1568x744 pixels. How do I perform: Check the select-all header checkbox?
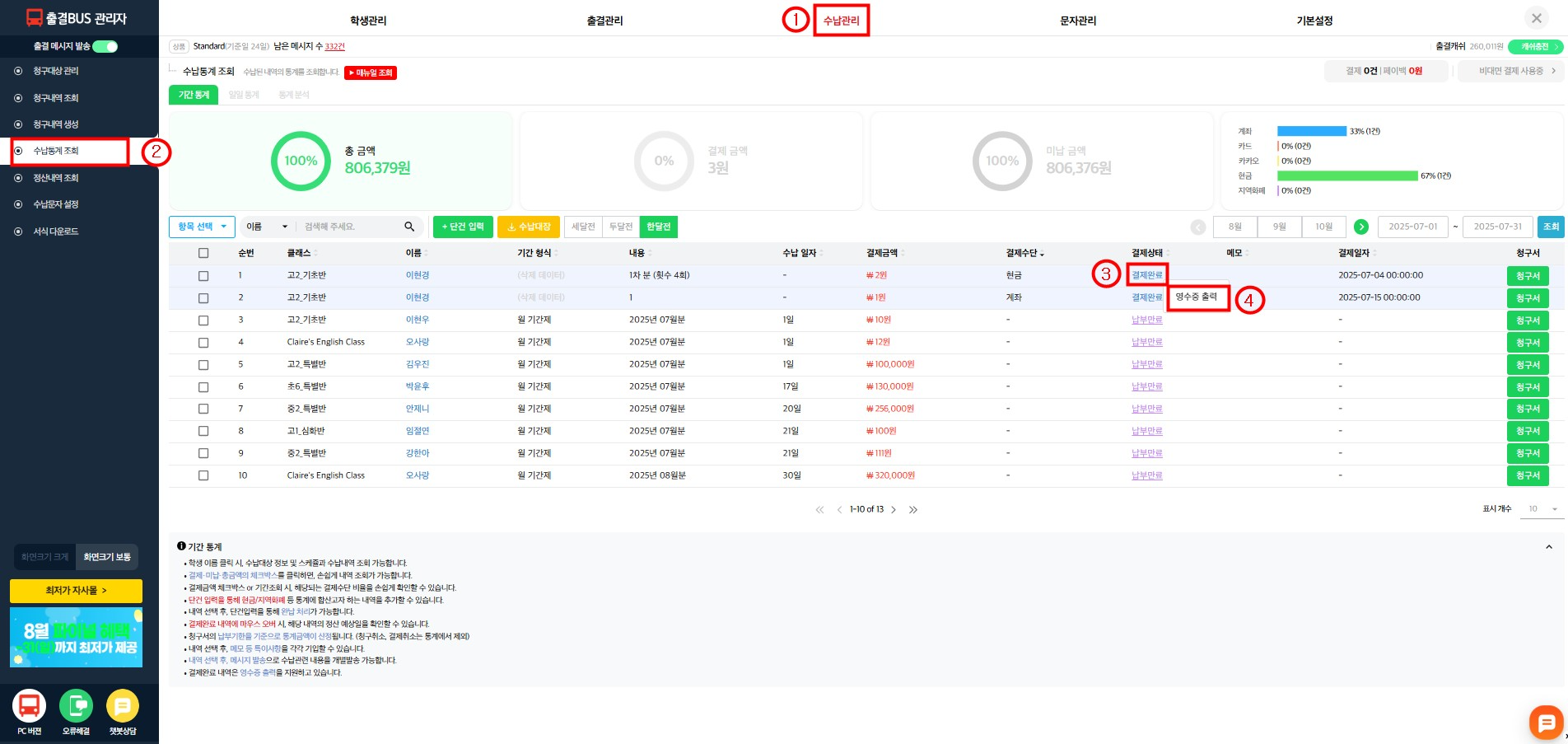coord(203,253)
